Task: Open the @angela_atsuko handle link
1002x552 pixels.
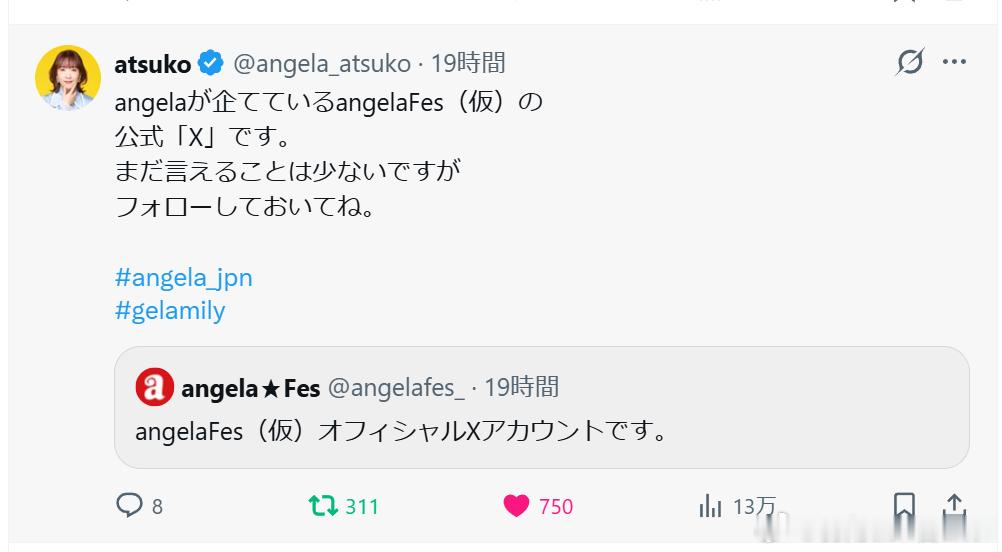Action: click(322, 64)
